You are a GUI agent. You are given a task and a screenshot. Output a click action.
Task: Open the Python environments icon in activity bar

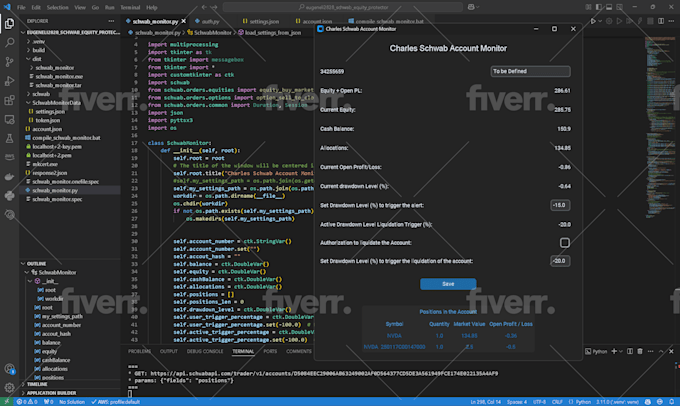point(9,196)
